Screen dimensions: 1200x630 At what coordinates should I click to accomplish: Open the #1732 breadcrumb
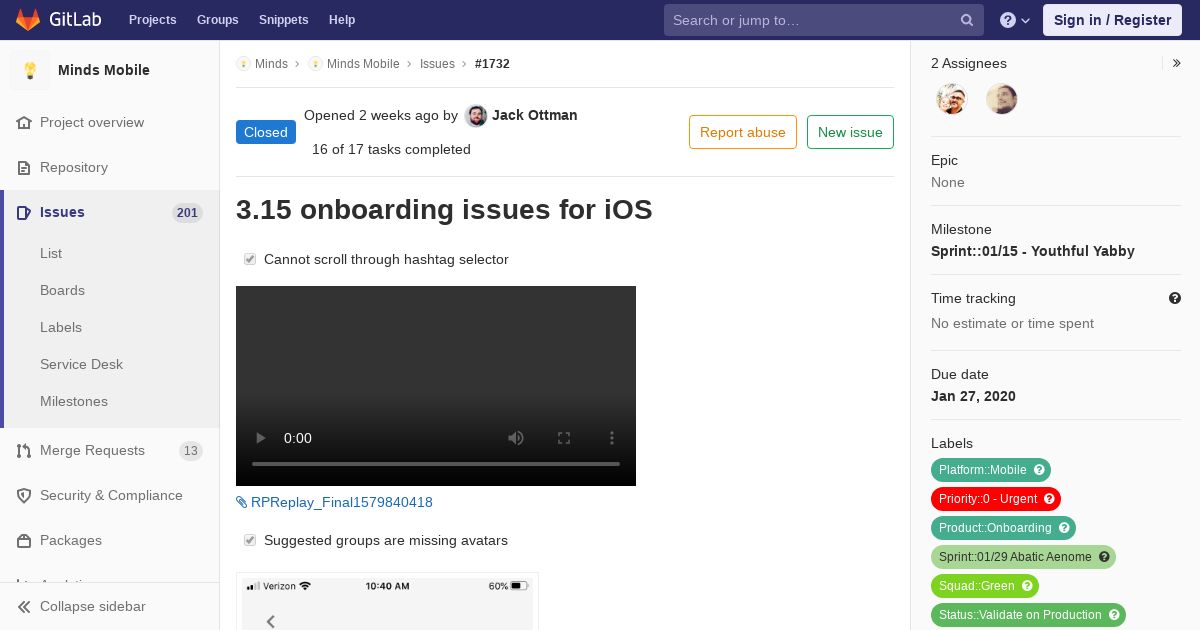(x=492, y=64)
